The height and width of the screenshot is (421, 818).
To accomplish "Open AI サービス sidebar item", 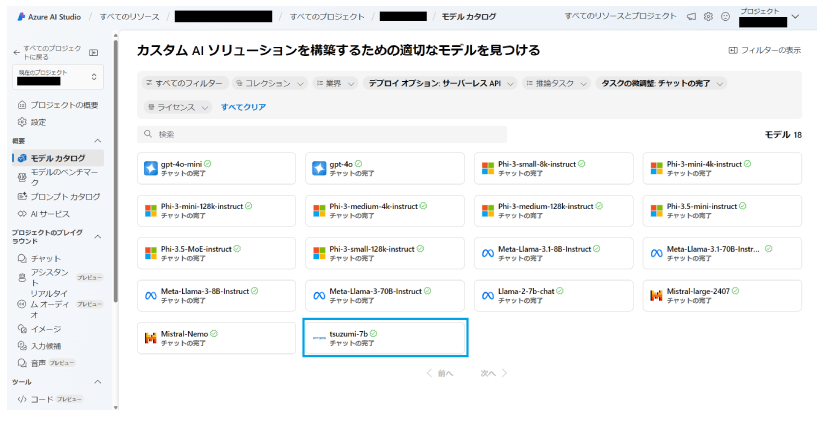I will coord(58,214).
